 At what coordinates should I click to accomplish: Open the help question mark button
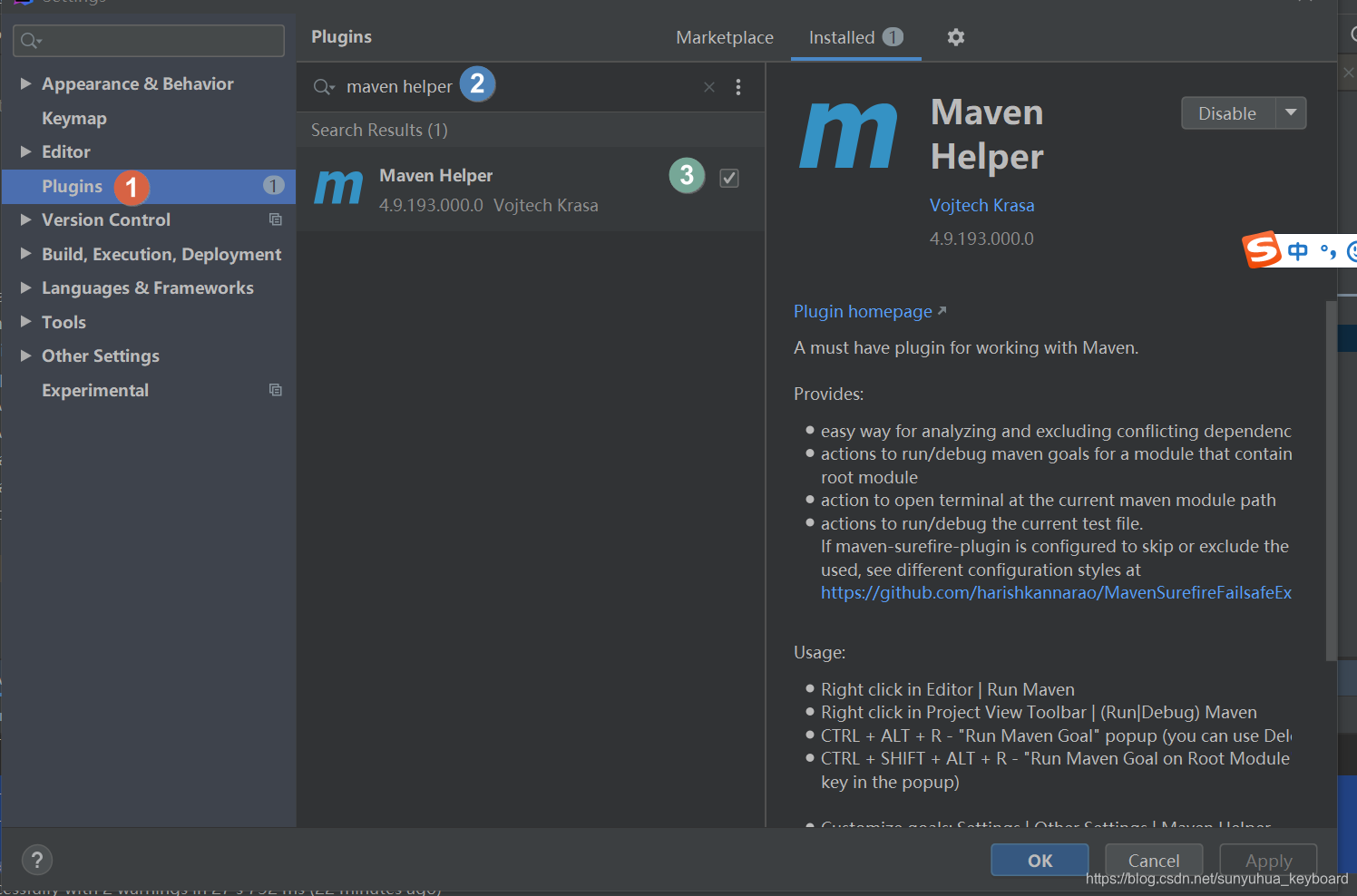37,860
